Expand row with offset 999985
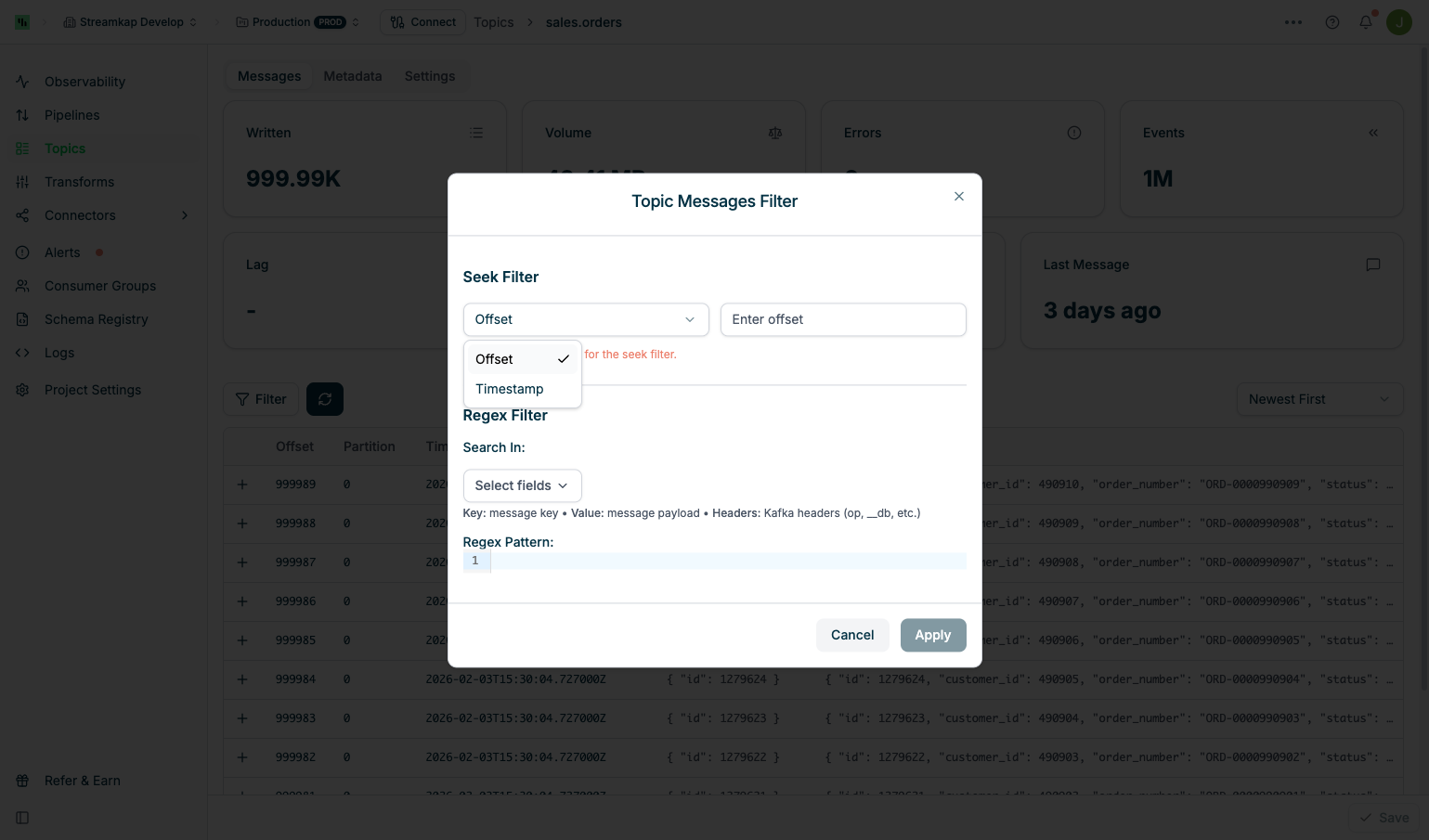 tap(242, 640)
